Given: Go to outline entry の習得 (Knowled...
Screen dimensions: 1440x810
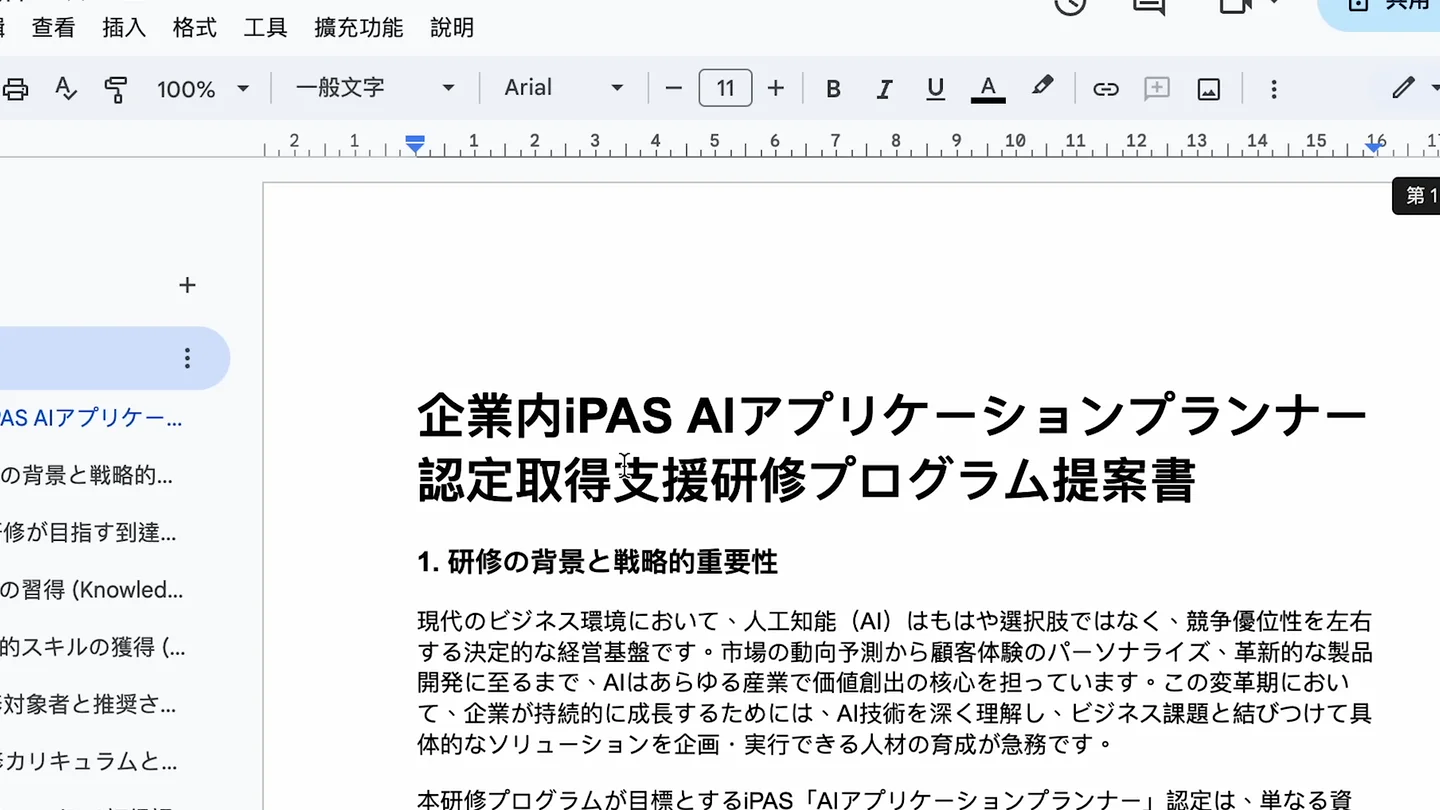Looking at the screenshot, I should (92, 590).
